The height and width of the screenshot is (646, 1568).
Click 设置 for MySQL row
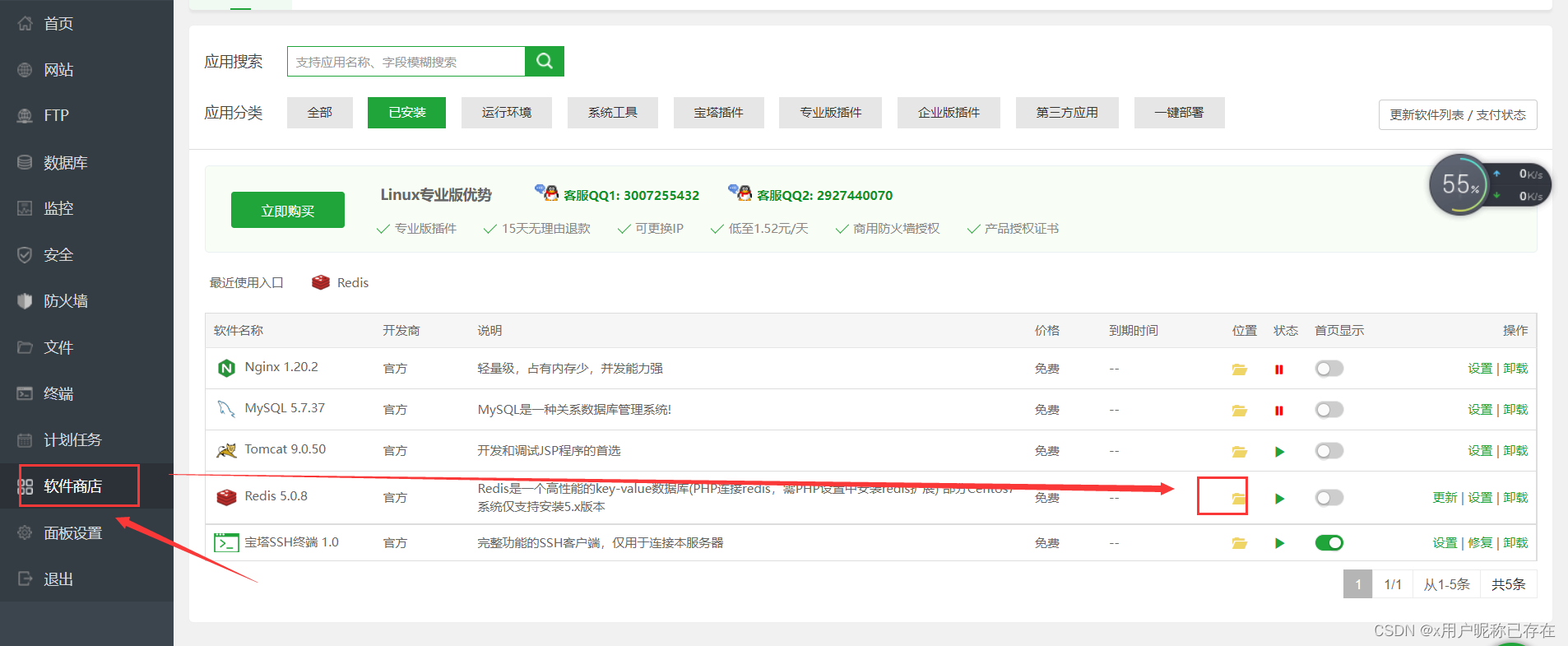click(x=1480, y=410)
